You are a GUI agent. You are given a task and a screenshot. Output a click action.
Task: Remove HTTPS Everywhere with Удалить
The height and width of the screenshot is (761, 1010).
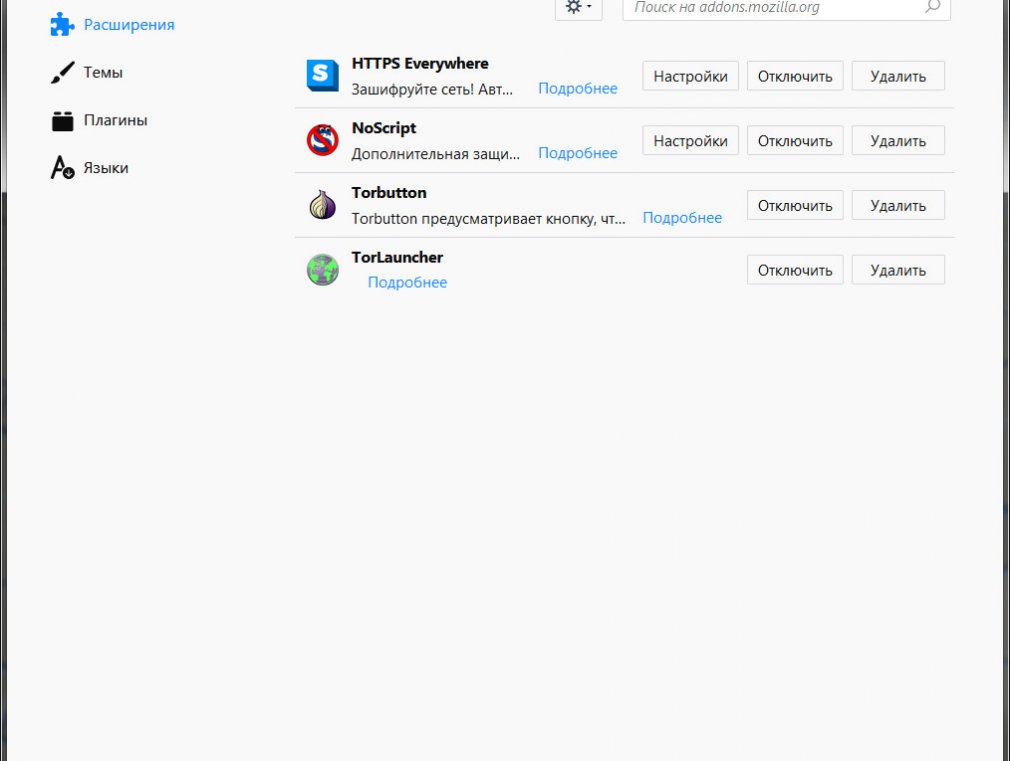(898, 76)
